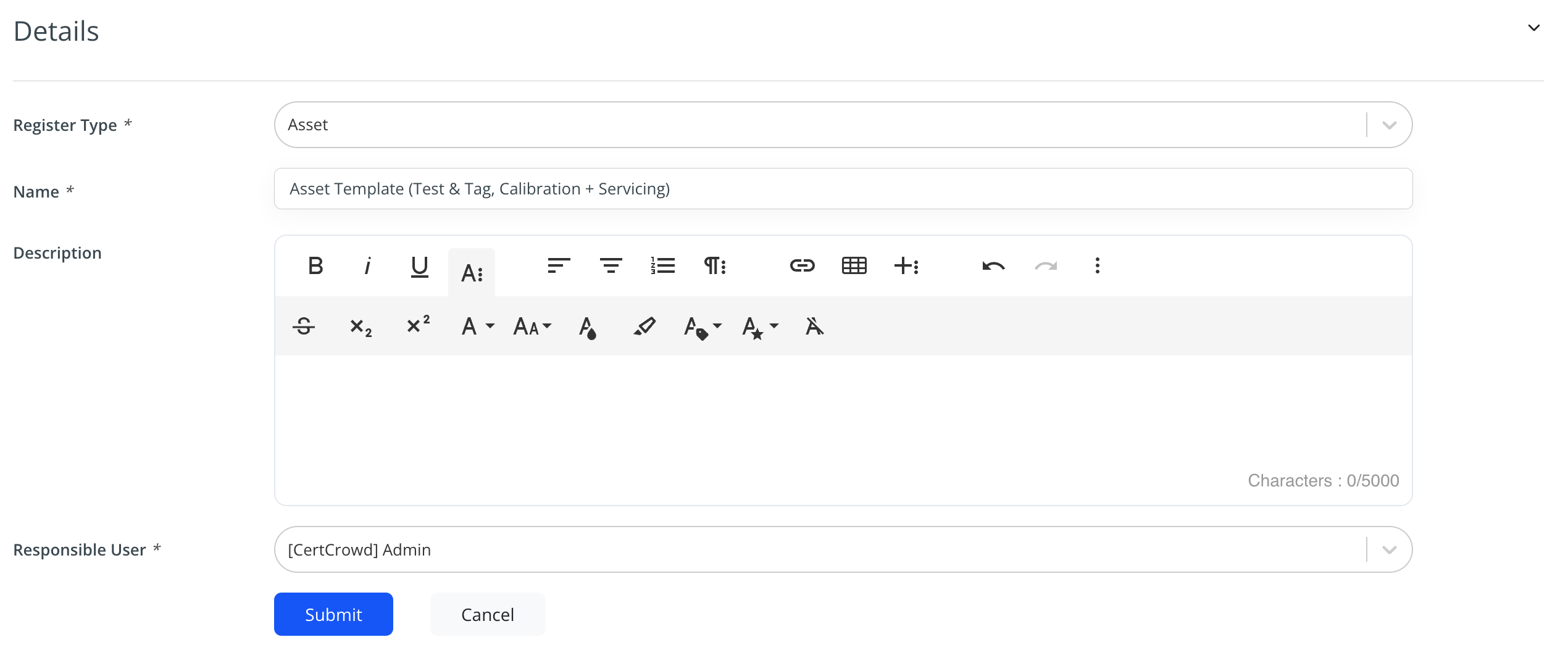
Task: Collapse the More Text toolbar button
Action: (x=472, y=272)
